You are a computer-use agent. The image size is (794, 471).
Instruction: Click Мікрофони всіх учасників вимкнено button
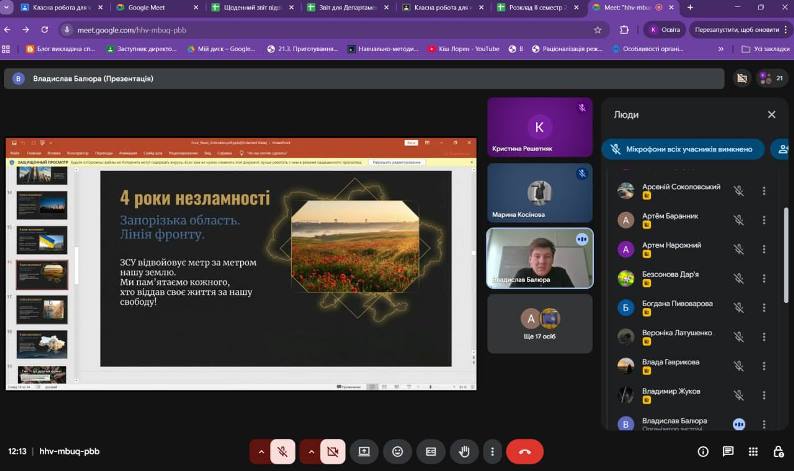683,149
